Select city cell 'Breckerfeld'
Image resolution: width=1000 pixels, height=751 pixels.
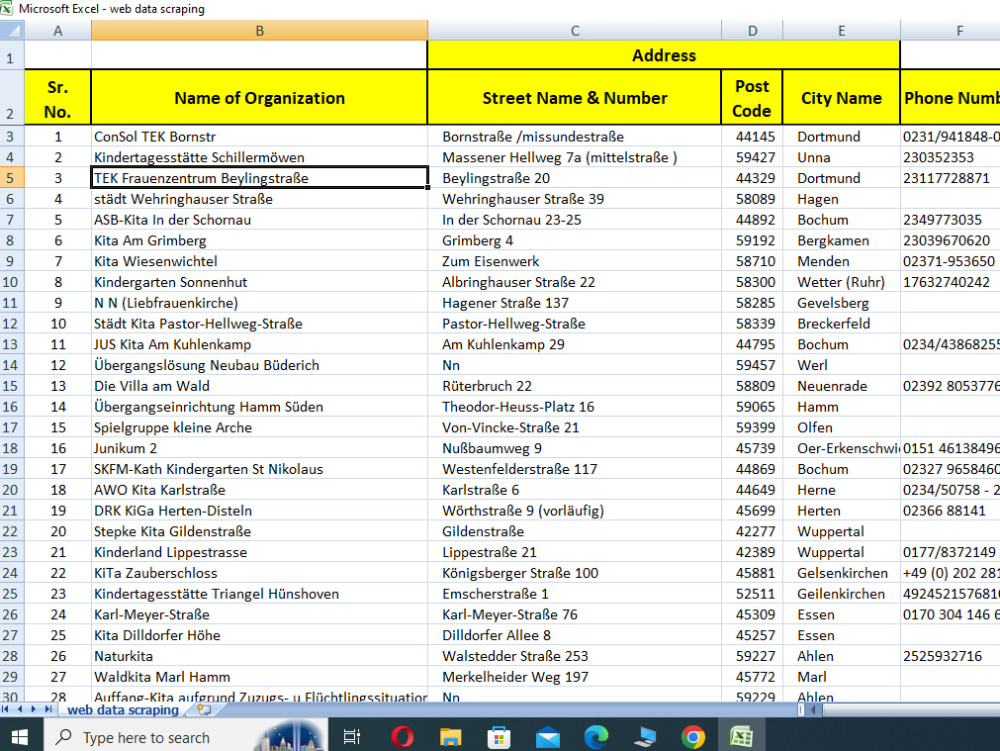tap(841, 324)
